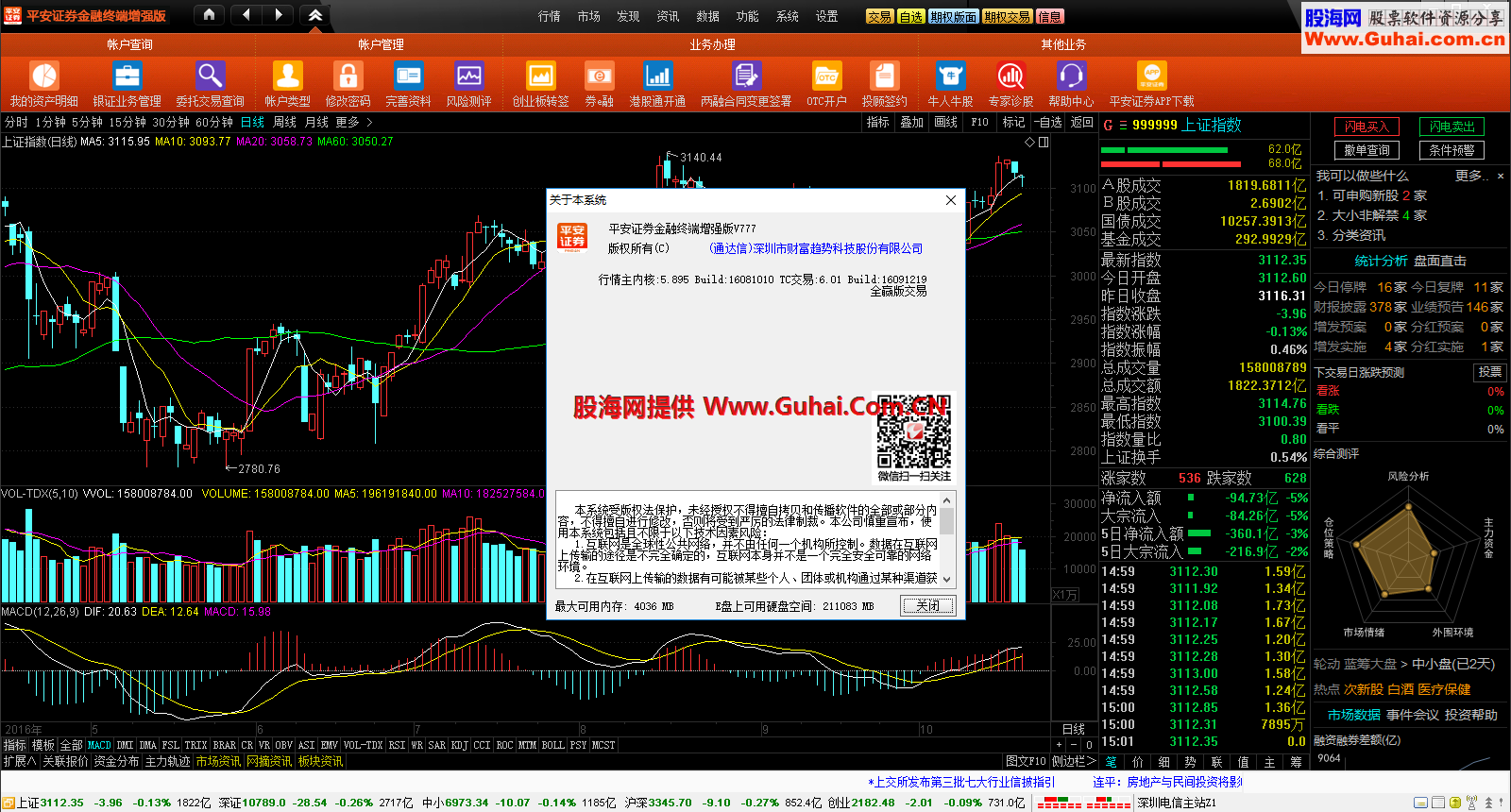
Task: Open 平安证券APP下载 icon
Action: (x=1151, y=76)
